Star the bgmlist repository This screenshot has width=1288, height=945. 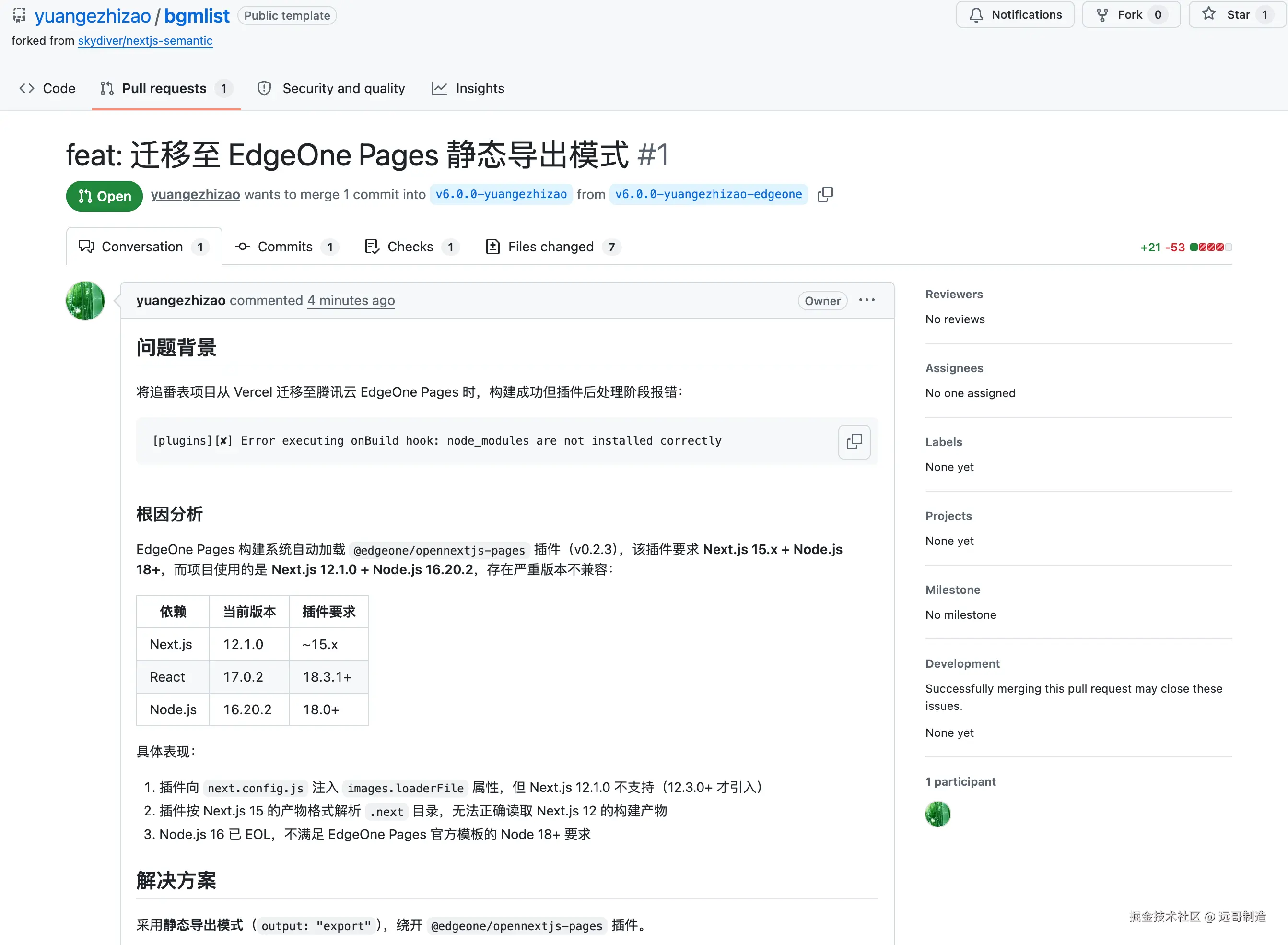pyautogui.click(x=1237, y=15)
